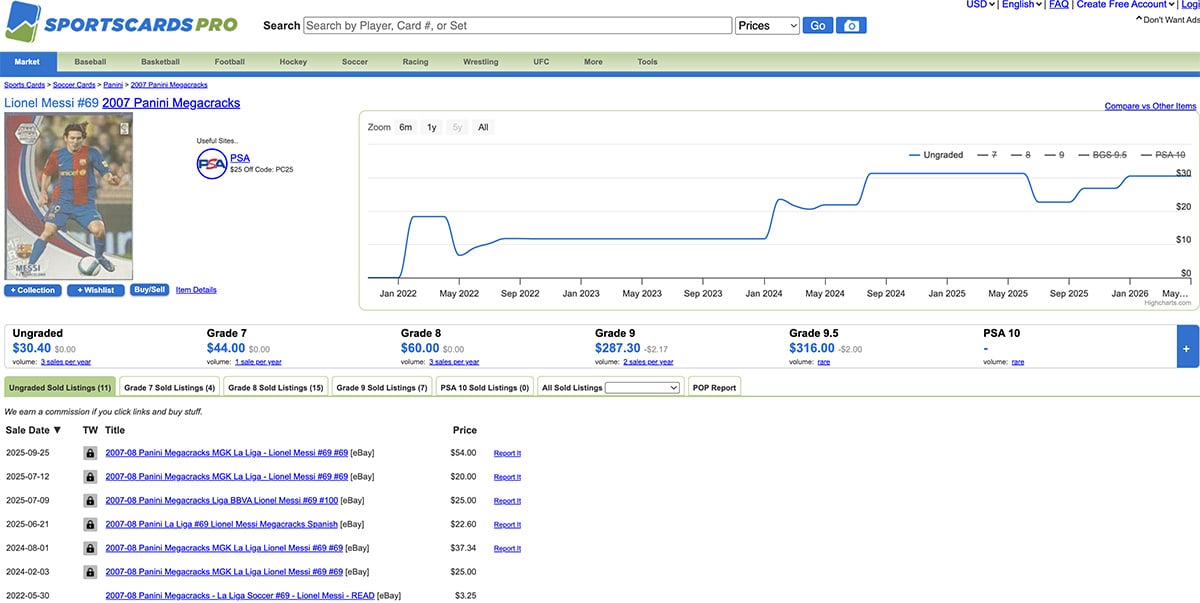1200x603 pixels.
Task: Open the POP Report tab
Action: pos(714,387)
